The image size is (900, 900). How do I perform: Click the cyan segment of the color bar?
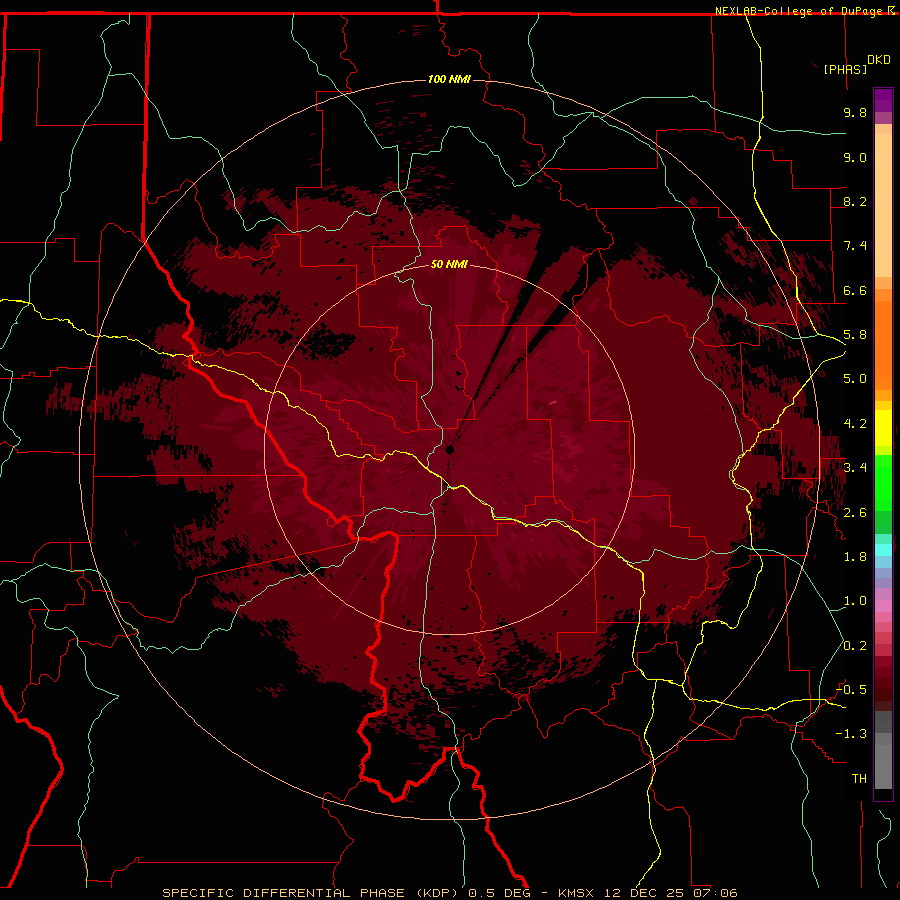883,550
